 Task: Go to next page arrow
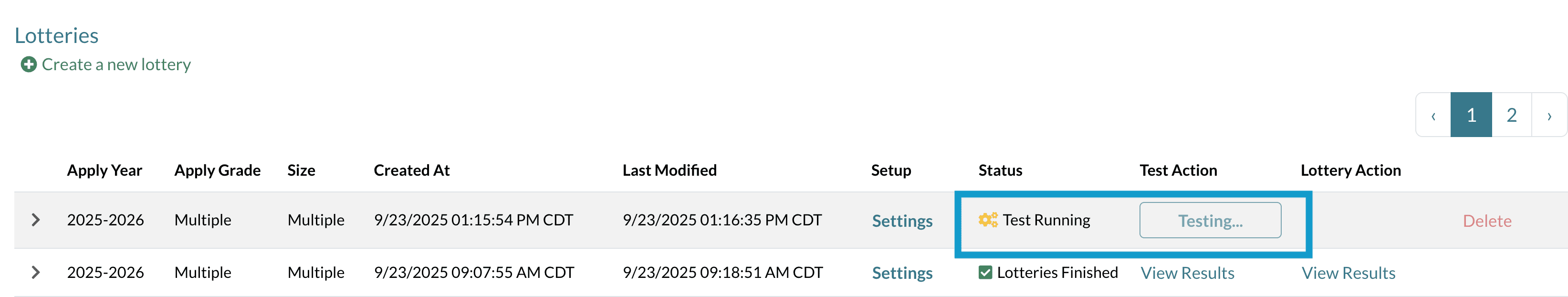[x=1548, y=115]
